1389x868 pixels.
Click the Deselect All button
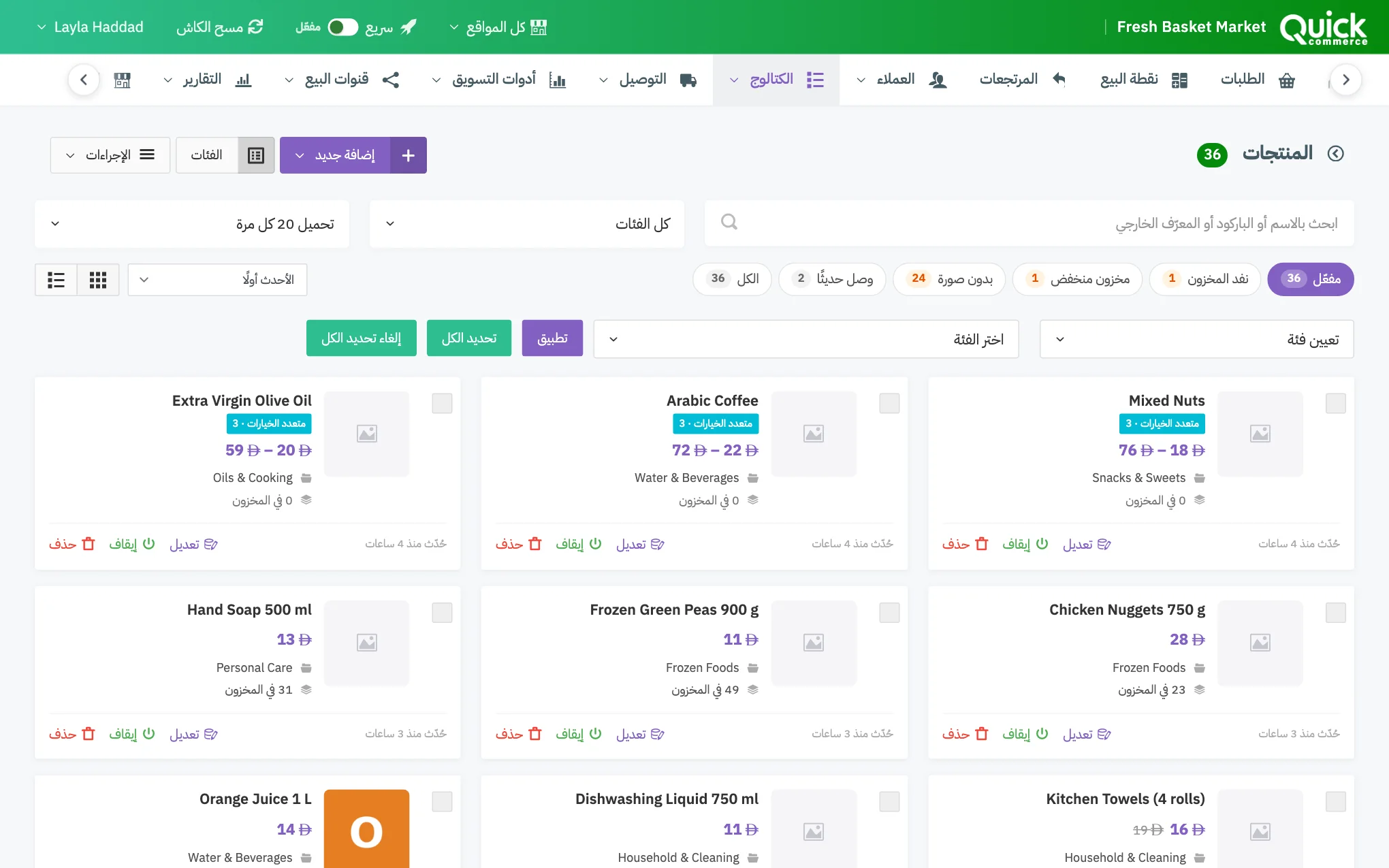[362, 338]
